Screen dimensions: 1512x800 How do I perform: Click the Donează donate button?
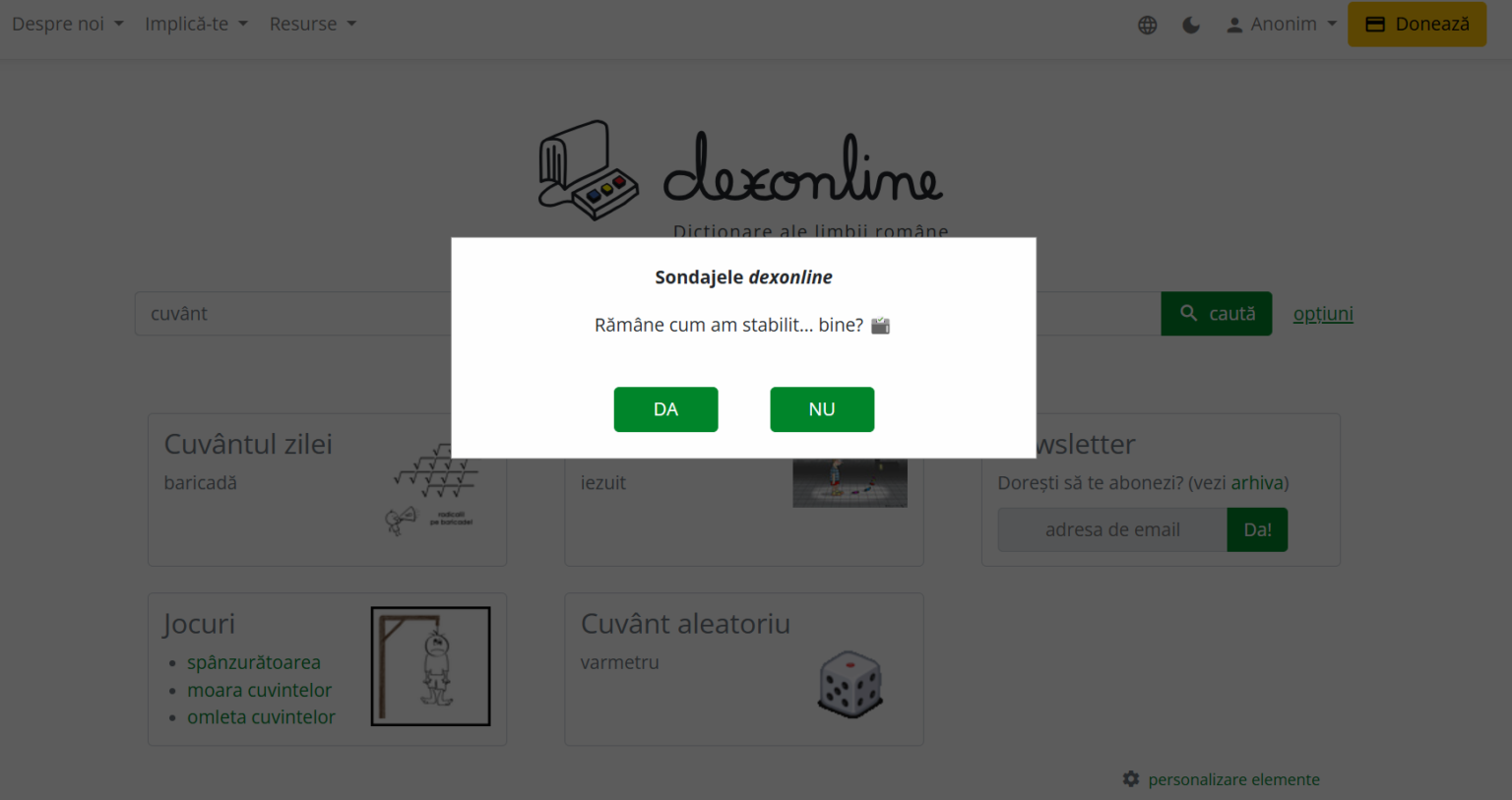pyautogui.click(x=1417, y=24)
